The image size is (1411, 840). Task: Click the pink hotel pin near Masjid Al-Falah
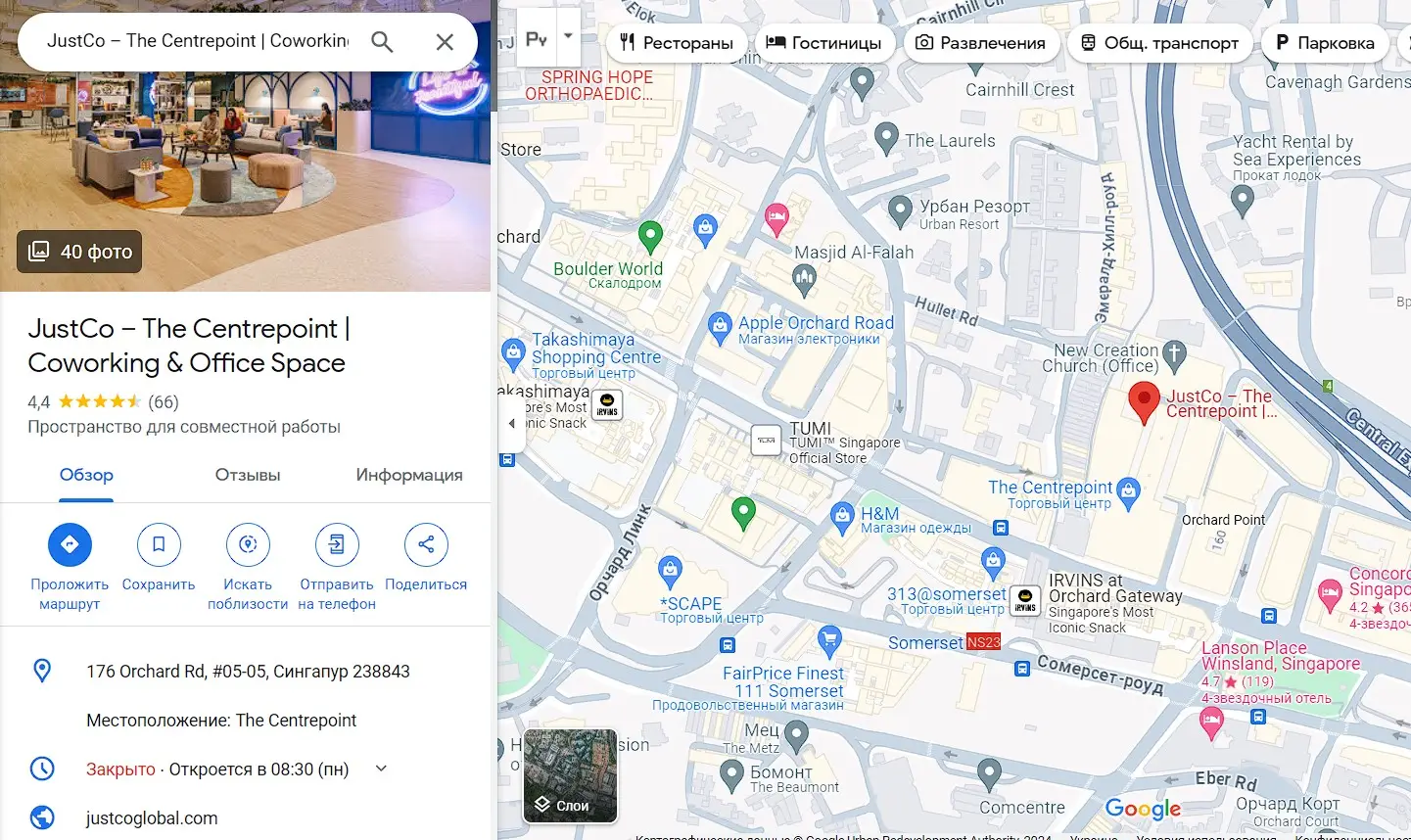point(776,217)
